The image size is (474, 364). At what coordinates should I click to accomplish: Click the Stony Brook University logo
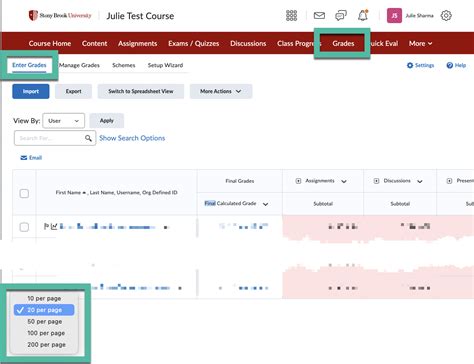tap(60, 15)
